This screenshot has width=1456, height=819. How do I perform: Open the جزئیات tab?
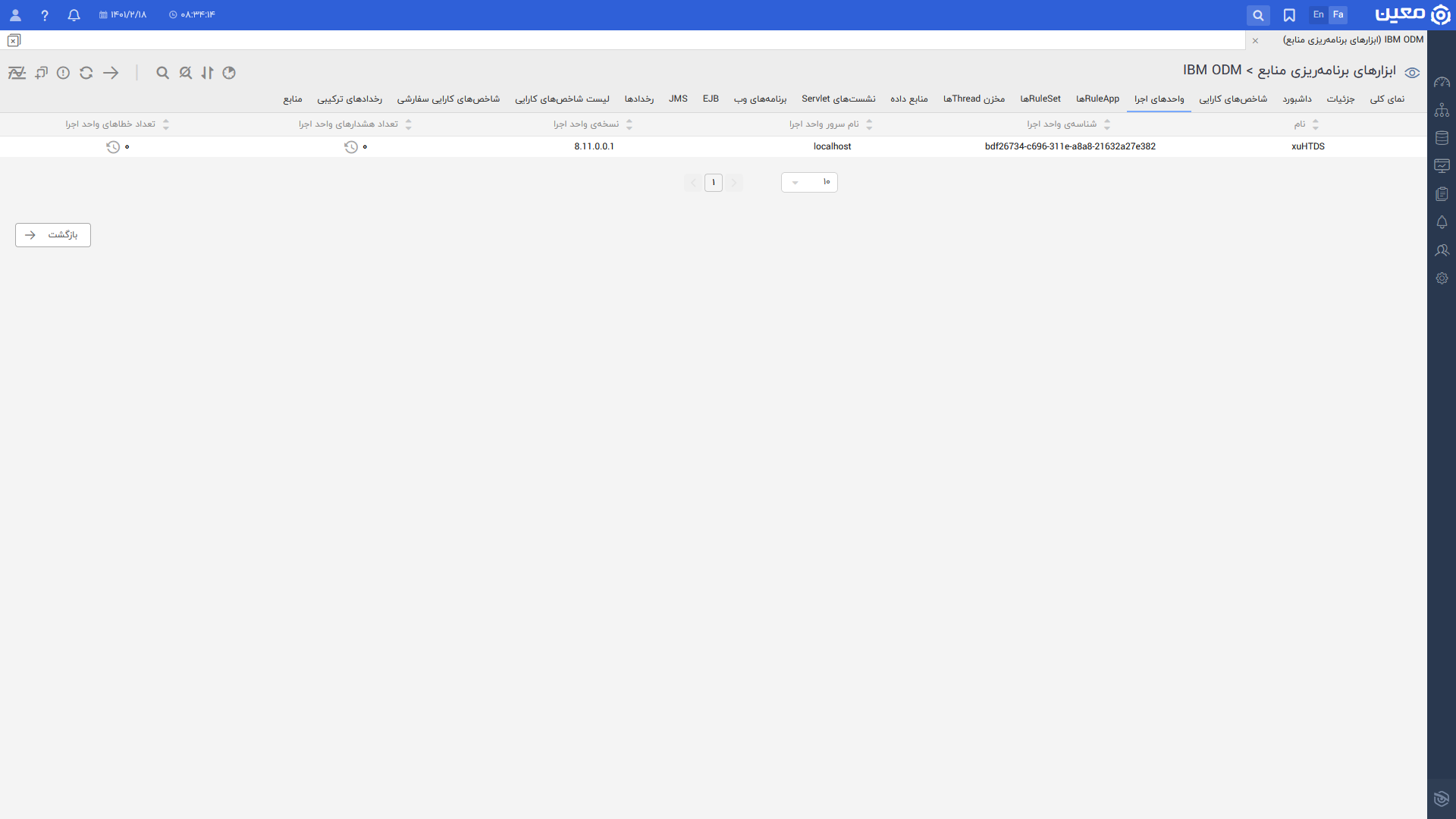pyautogui.click(x=1341, y=99)
